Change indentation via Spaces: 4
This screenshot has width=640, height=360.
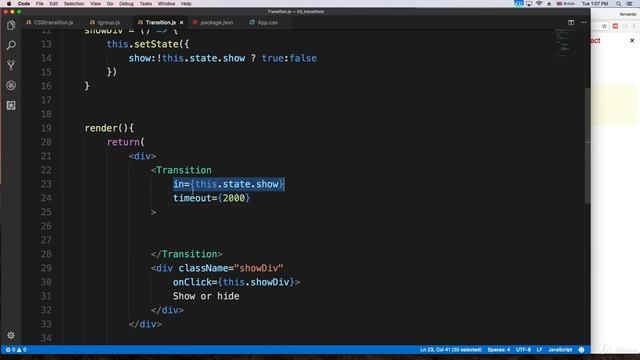499,350
